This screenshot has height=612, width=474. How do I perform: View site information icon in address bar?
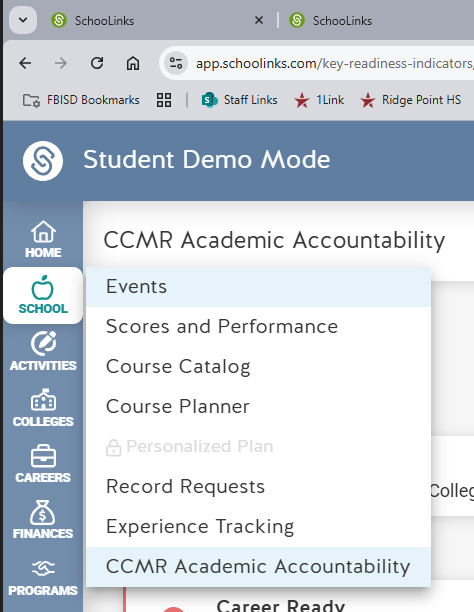click(176, 63)
